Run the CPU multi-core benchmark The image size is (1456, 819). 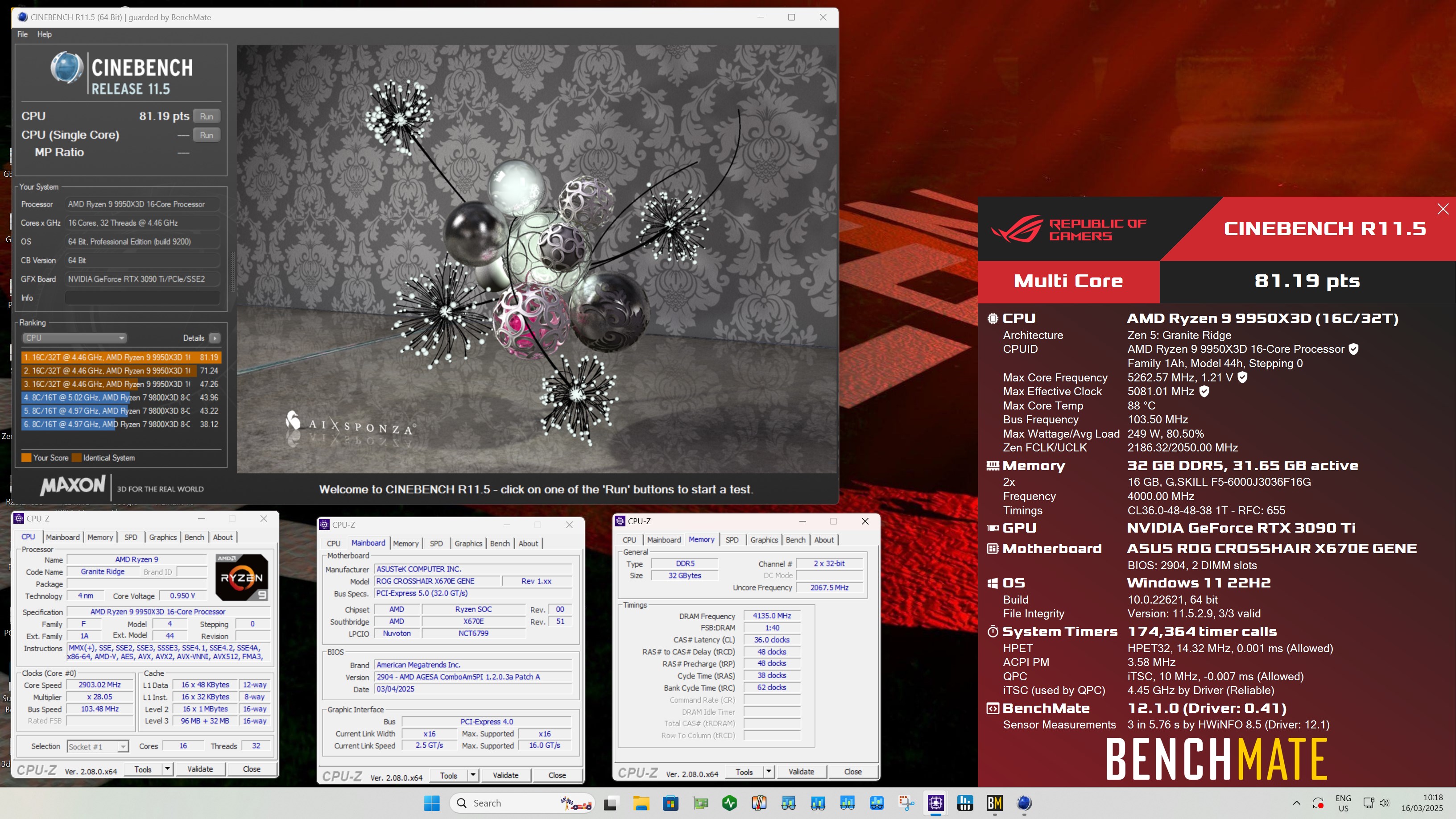point(206,116)
